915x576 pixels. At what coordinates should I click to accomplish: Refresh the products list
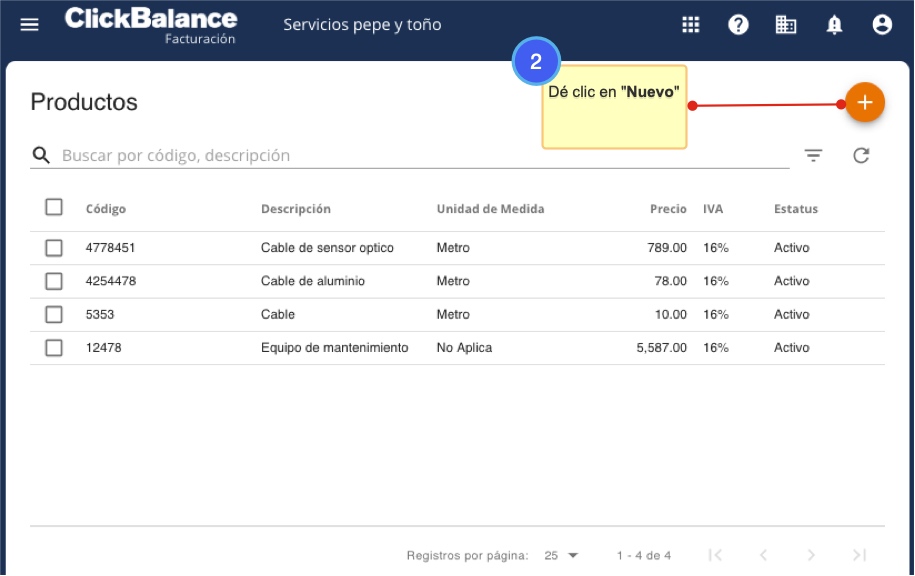coord(861,155)
